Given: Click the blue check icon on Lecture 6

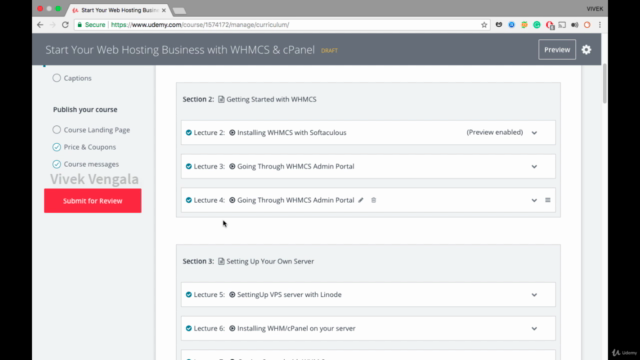Looking at the screenshot, I should (189, 329).
